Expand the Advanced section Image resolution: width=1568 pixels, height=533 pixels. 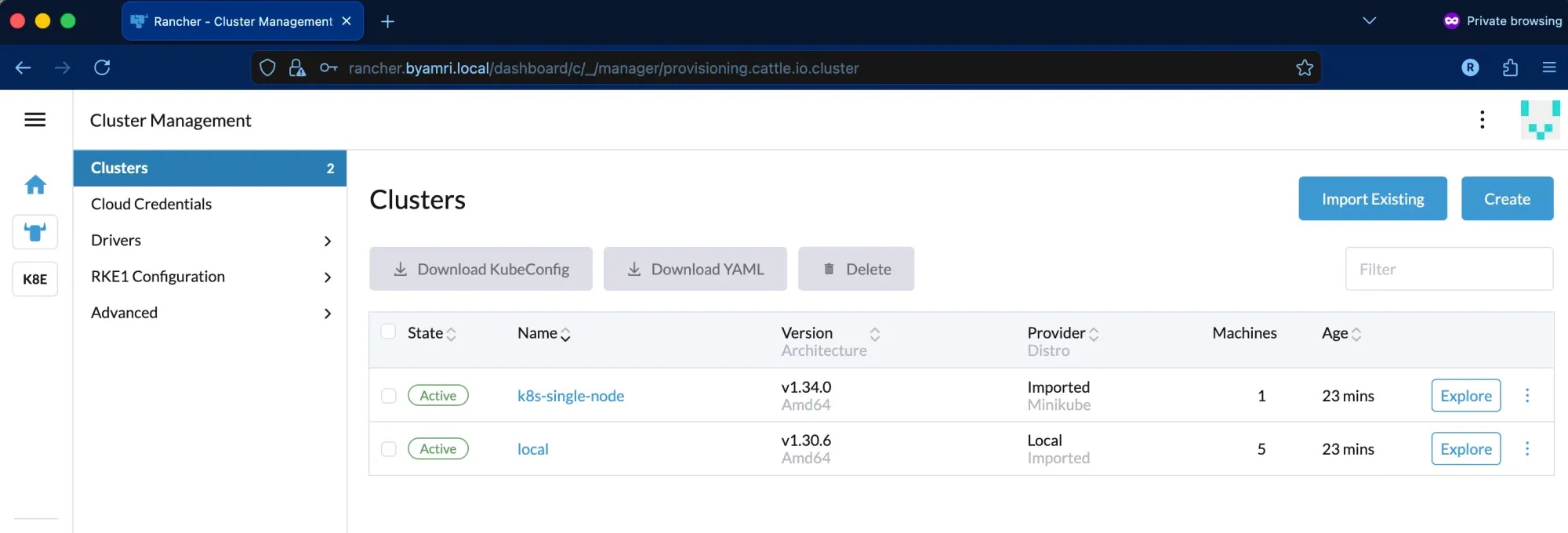tap(328, 314)
